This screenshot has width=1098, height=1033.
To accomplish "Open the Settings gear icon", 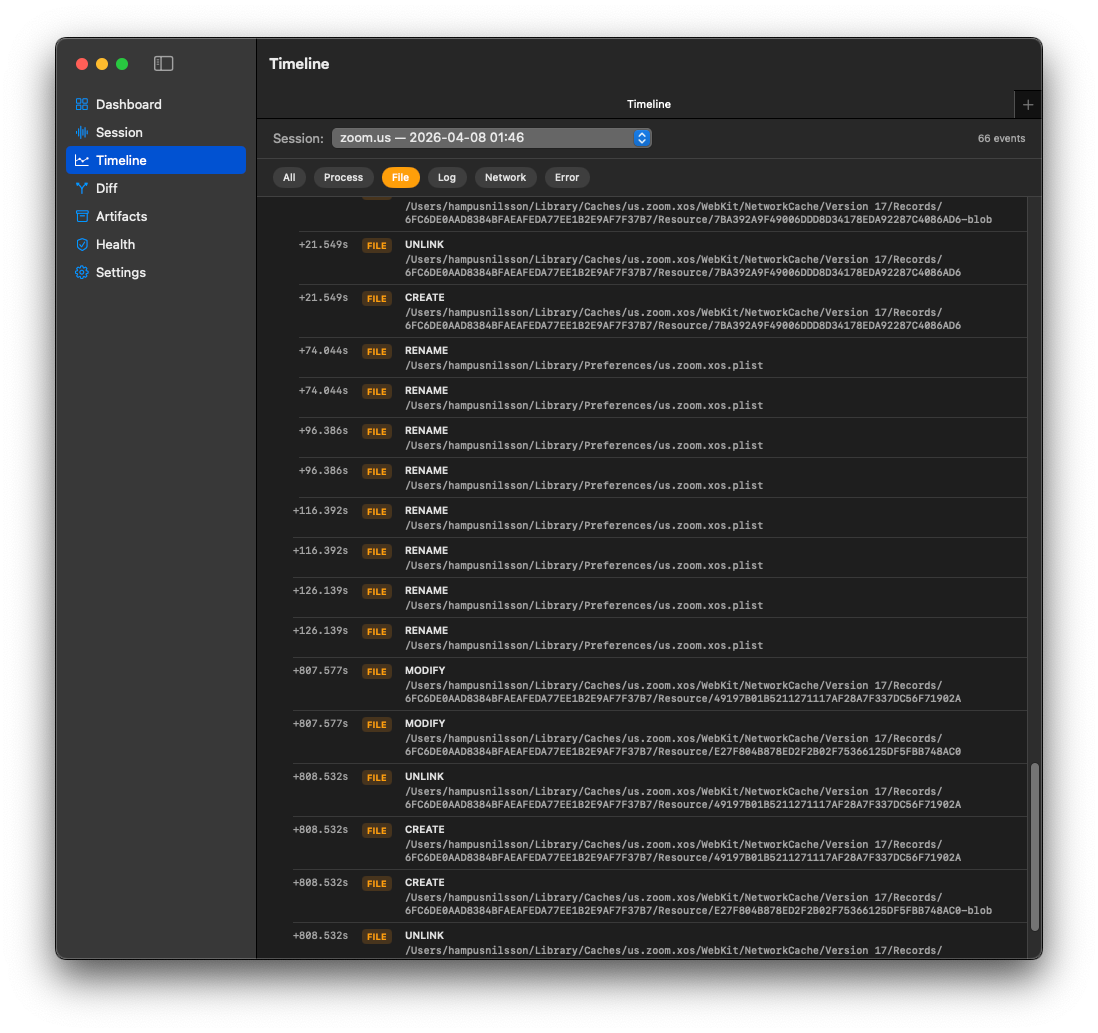I will tap(82, 272).
